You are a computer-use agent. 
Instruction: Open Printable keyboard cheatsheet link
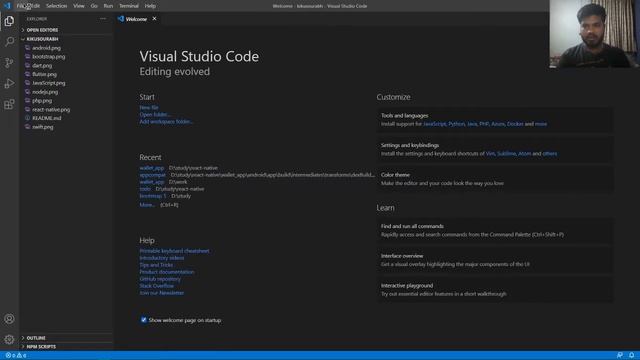174,251
